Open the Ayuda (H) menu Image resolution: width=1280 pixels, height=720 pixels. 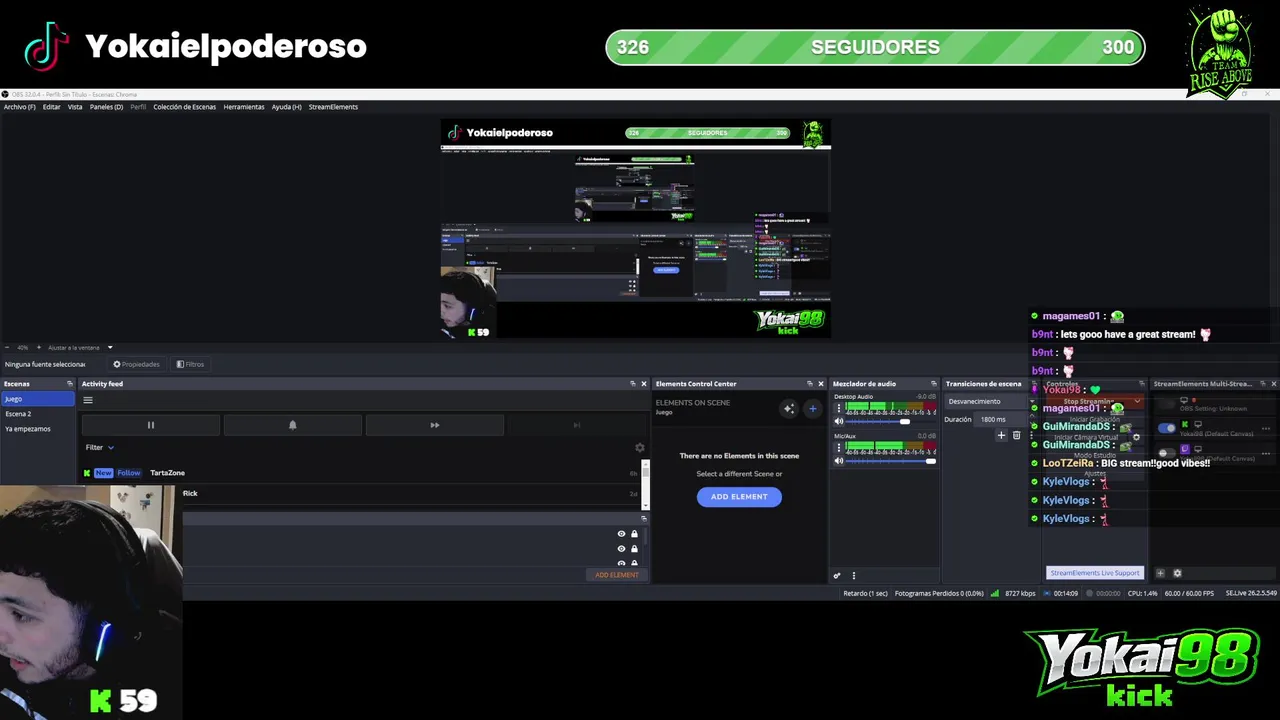pyautogui.click(x=286, y=107)
